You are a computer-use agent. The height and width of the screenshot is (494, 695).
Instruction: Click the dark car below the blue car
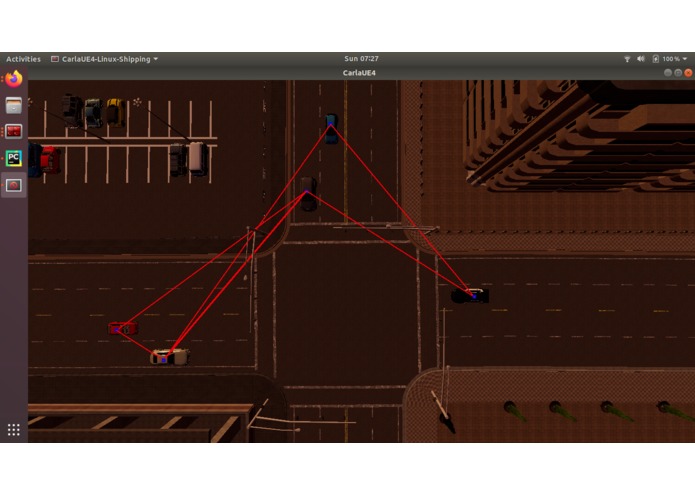coord(308,194)
